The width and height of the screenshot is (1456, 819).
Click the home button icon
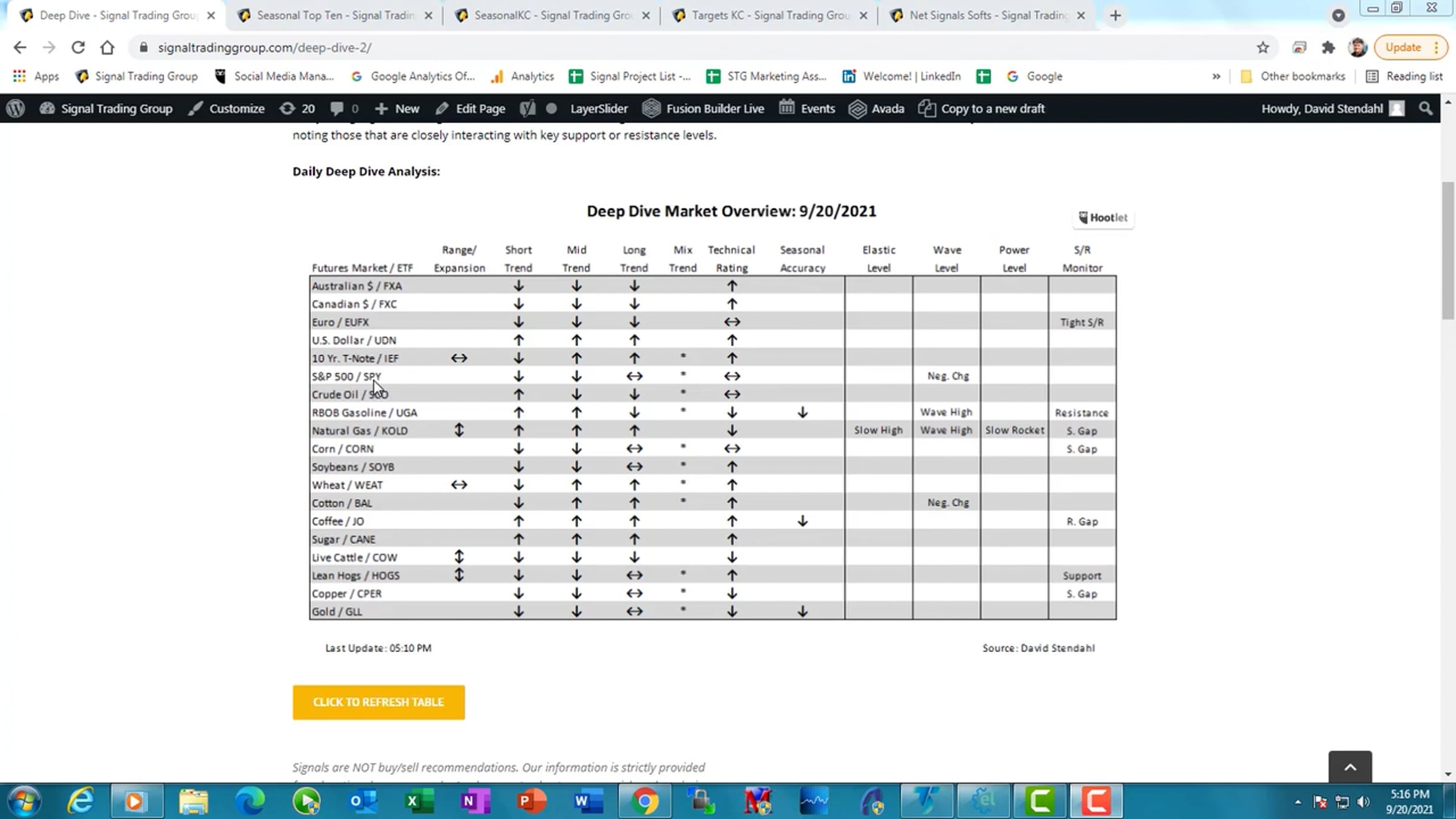coord(107,47)
